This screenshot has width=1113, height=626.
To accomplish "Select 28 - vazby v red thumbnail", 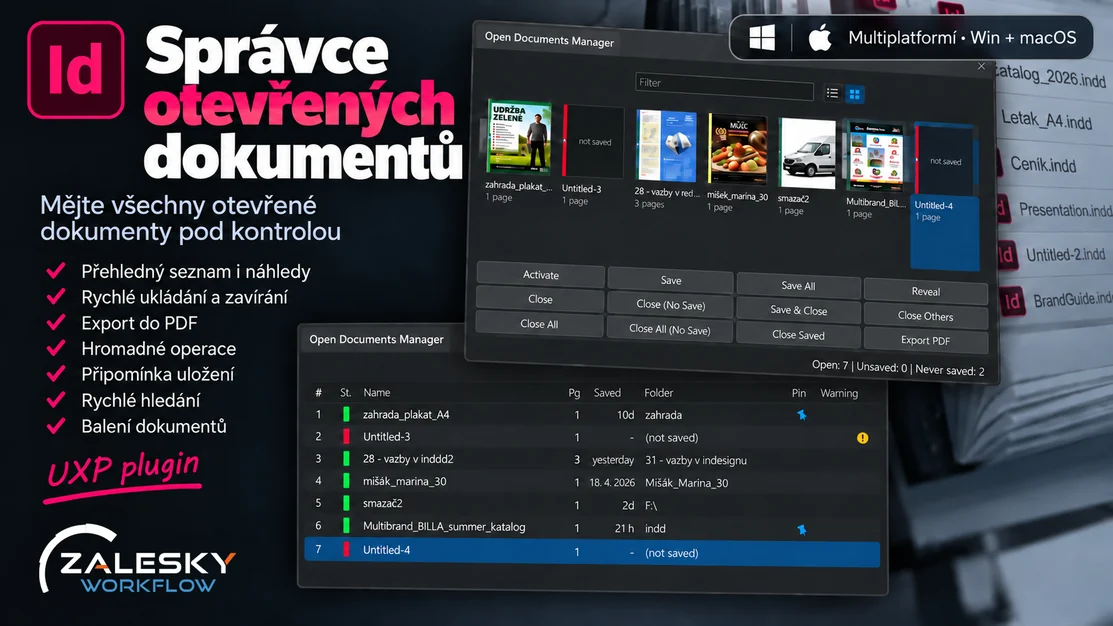I will click(666, 145).
